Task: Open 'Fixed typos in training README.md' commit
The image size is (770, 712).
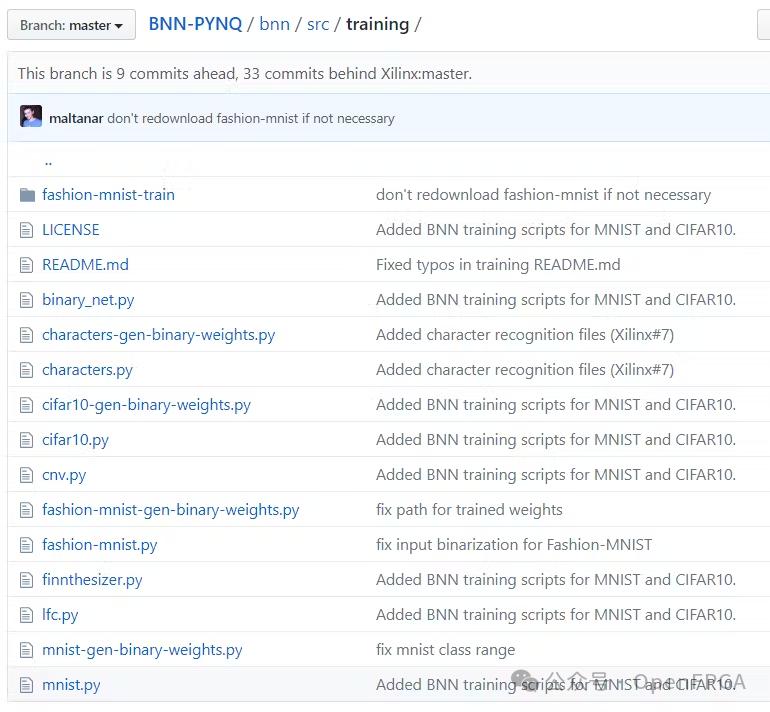Action: click(x=498, y=265)
